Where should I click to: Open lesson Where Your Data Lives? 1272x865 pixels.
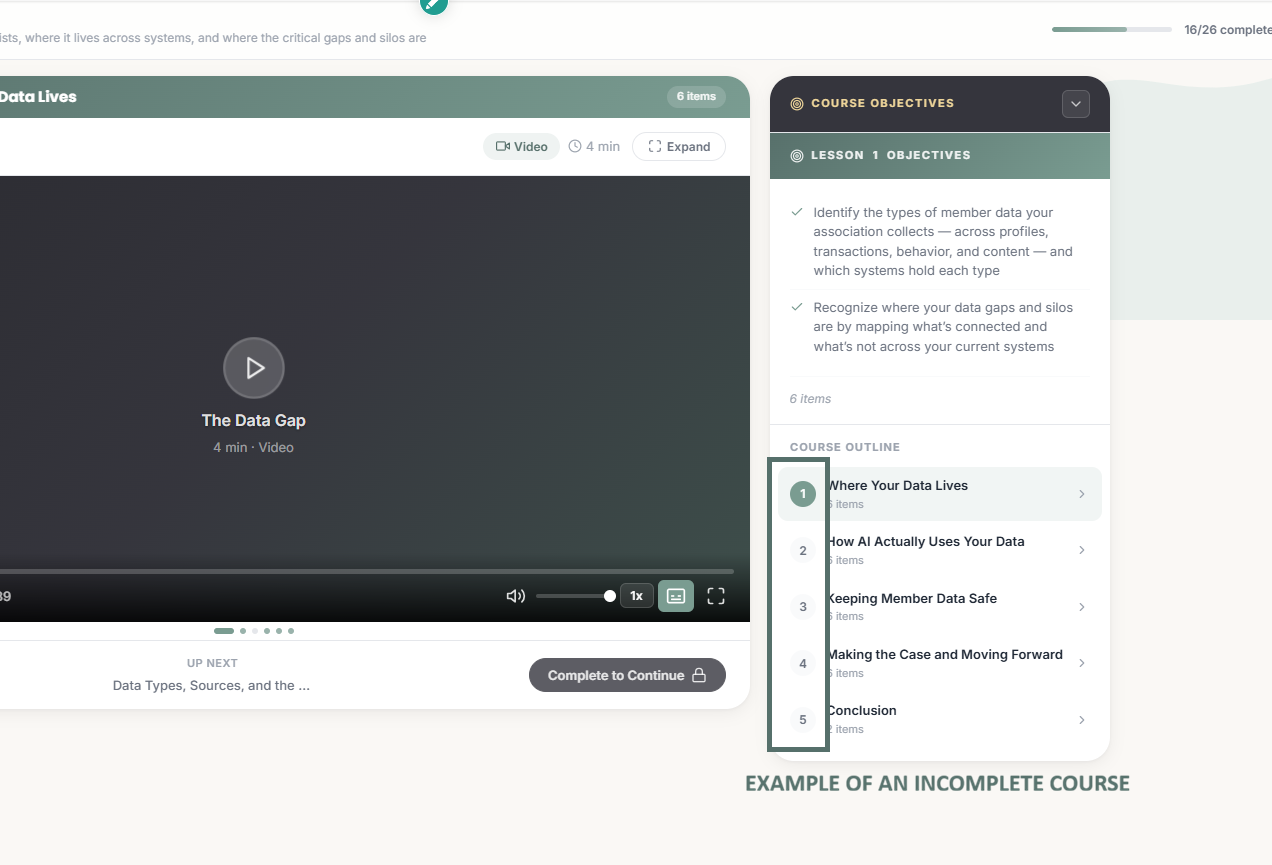[940, 494]
